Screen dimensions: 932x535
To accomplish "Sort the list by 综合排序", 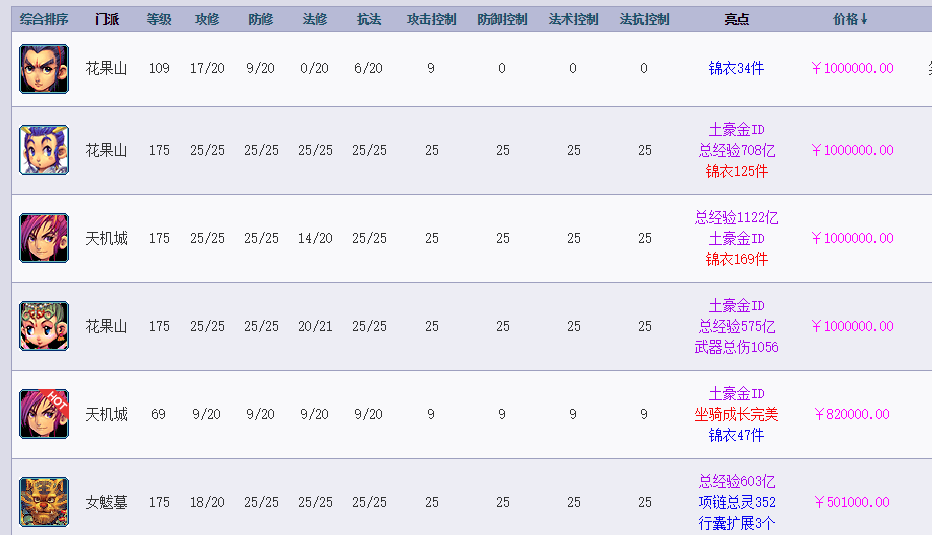I will [x=44, y=19].
